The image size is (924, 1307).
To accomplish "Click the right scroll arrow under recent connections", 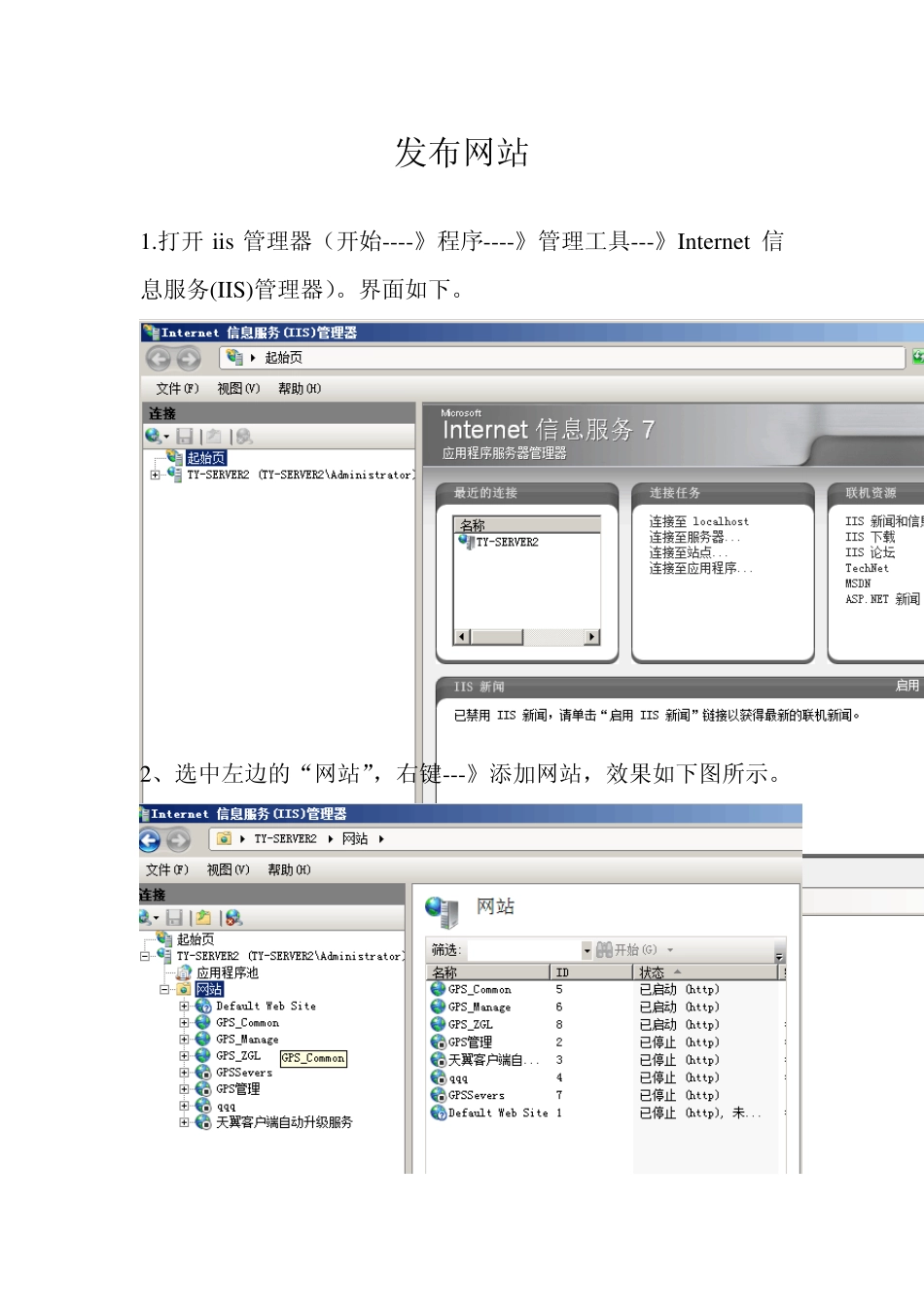I will coord(591,637).
